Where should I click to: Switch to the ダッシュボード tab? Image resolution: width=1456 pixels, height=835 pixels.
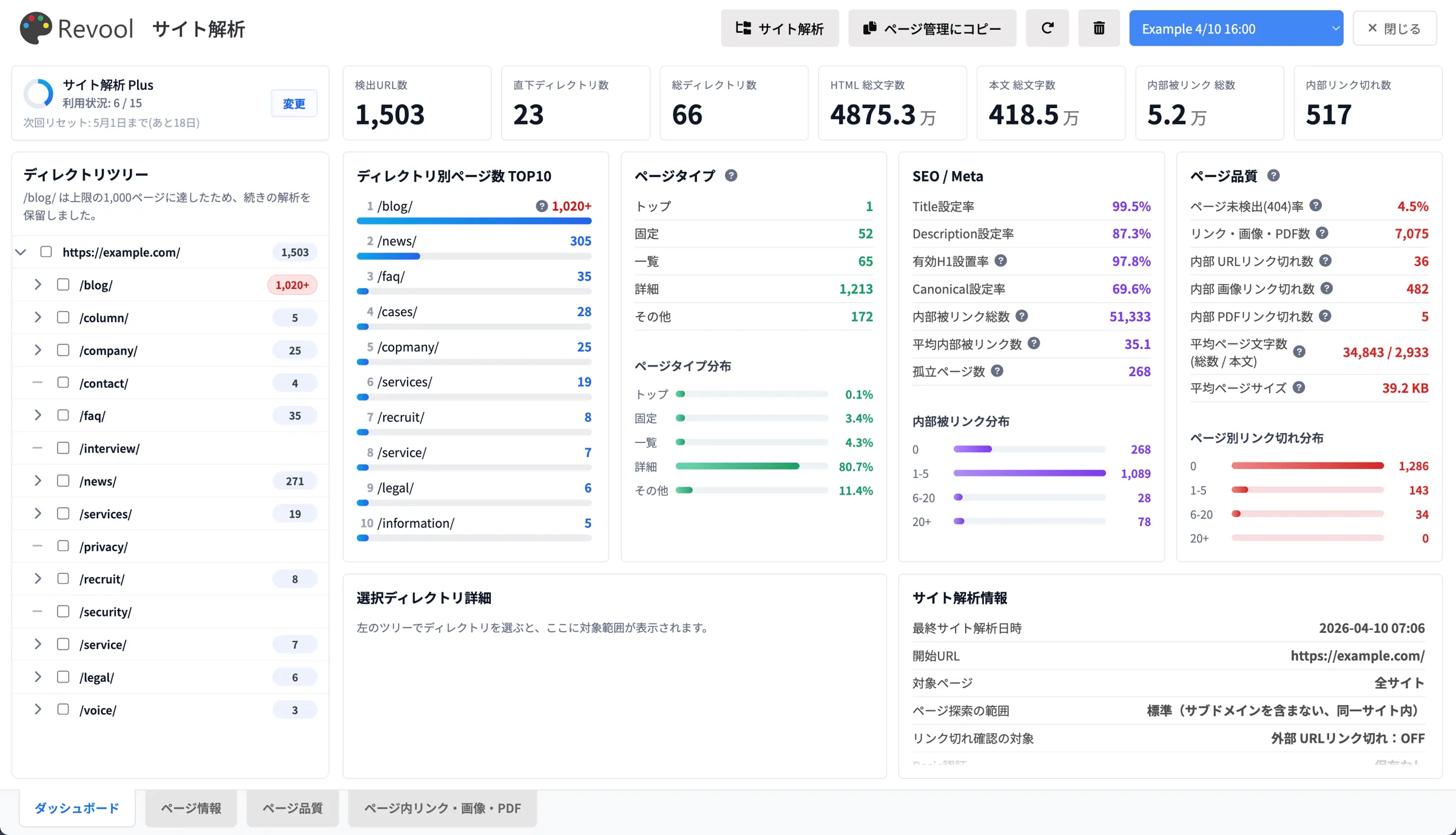coord(77,808)
